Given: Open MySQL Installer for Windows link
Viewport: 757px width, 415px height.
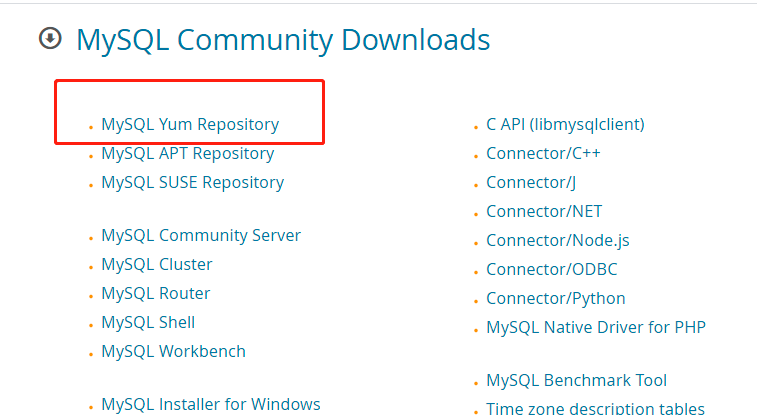Looking at the screenshot, I should tap(211, 404).
